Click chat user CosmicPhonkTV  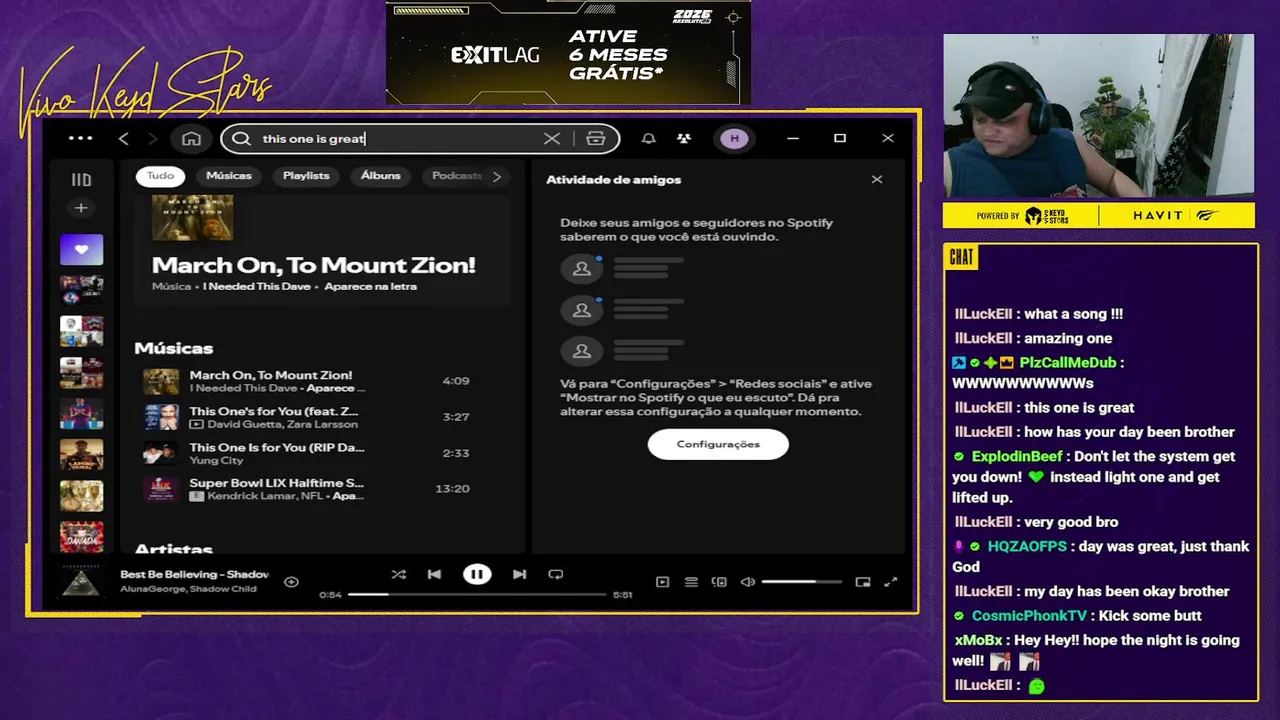[1029, 616]
